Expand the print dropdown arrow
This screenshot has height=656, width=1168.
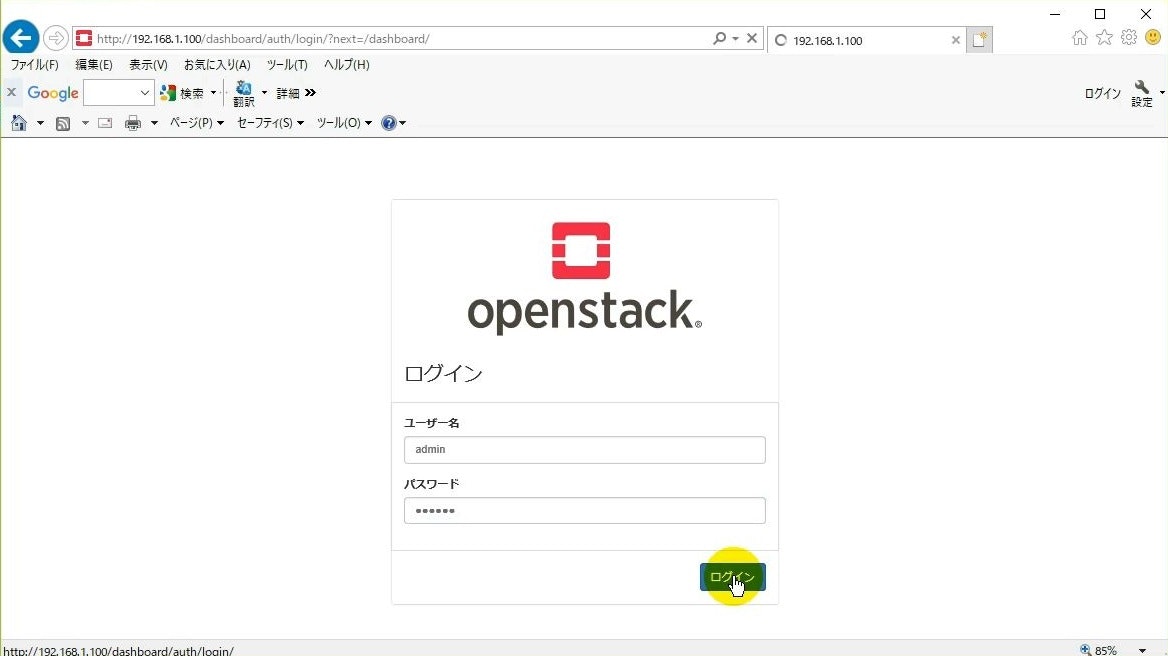pos(154,123)
